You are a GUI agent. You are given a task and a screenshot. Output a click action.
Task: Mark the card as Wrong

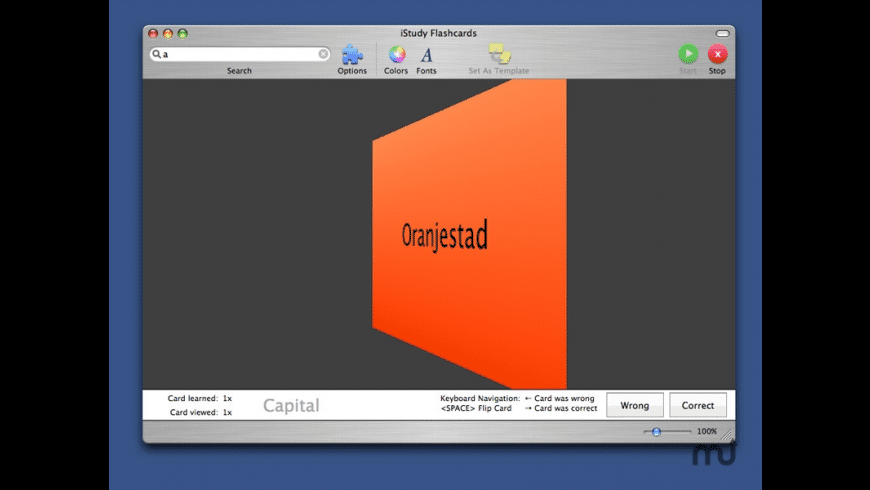[634, 405]
